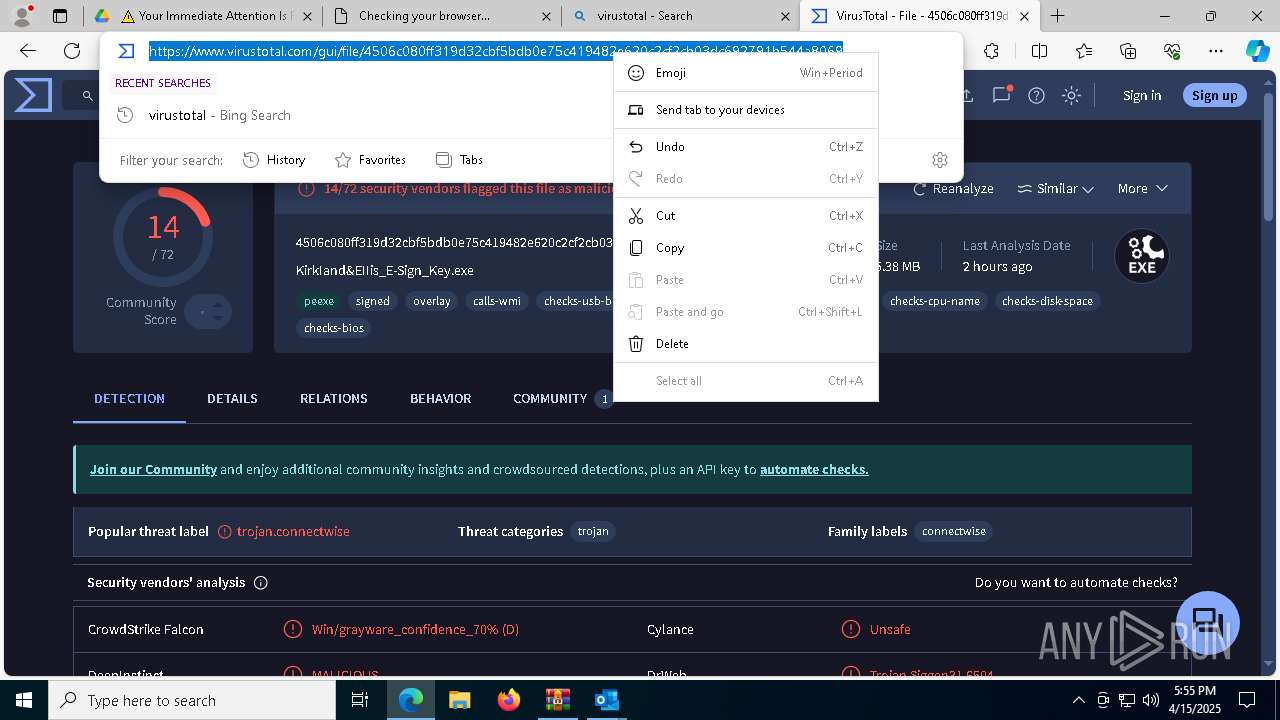
Task: Select Emoji in the context menu
Action: (x=746, y=73)
